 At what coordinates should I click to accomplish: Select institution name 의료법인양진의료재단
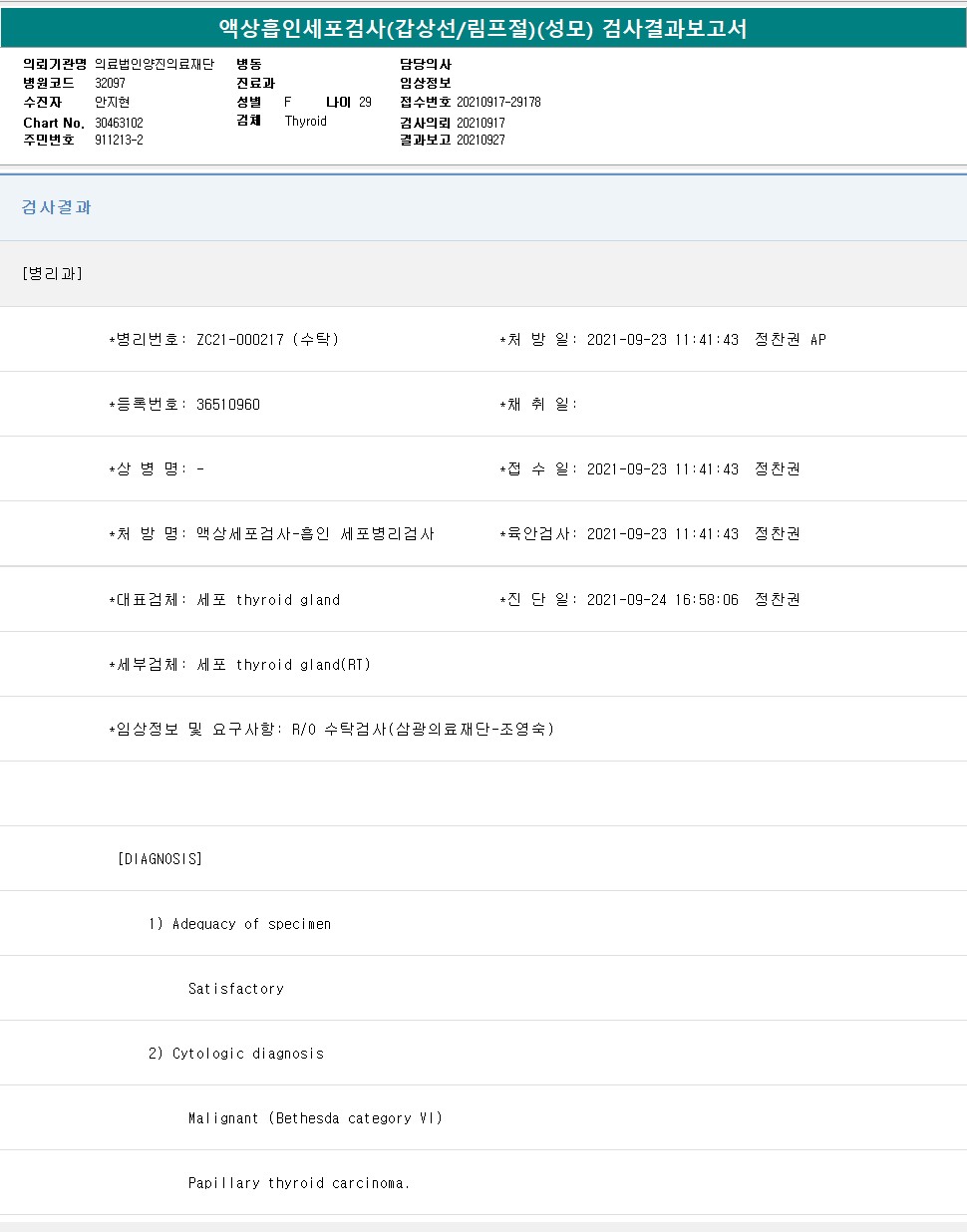pyautogui.click(x=155, y=64)
